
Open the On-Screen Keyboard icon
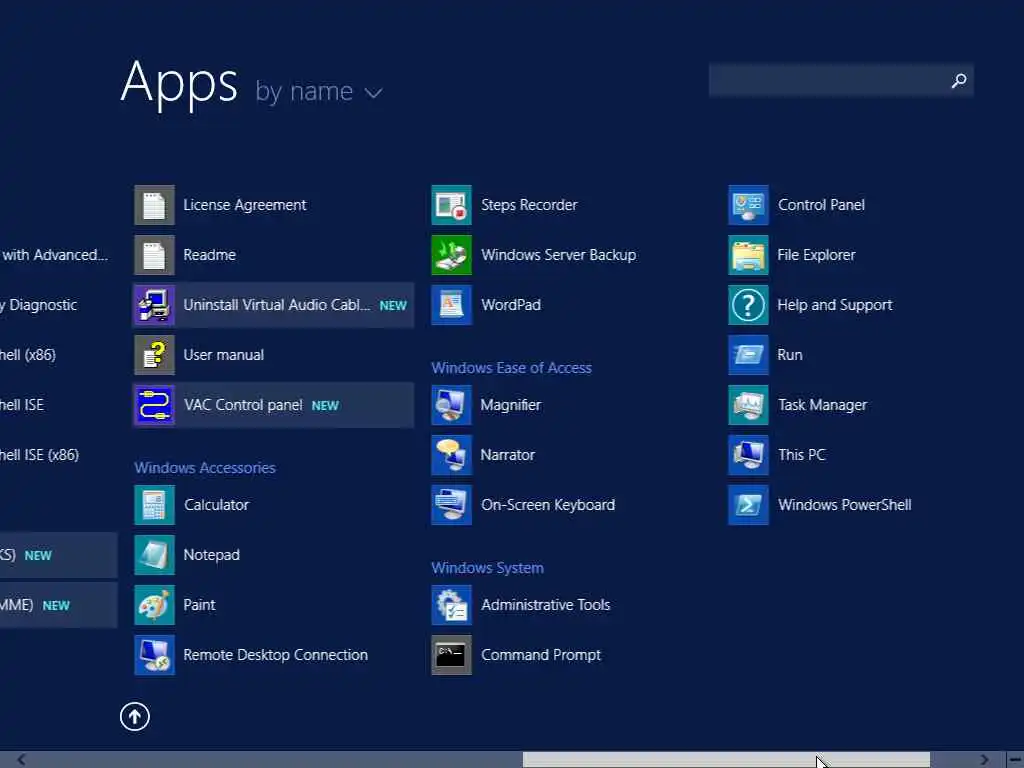coord(451,505)
